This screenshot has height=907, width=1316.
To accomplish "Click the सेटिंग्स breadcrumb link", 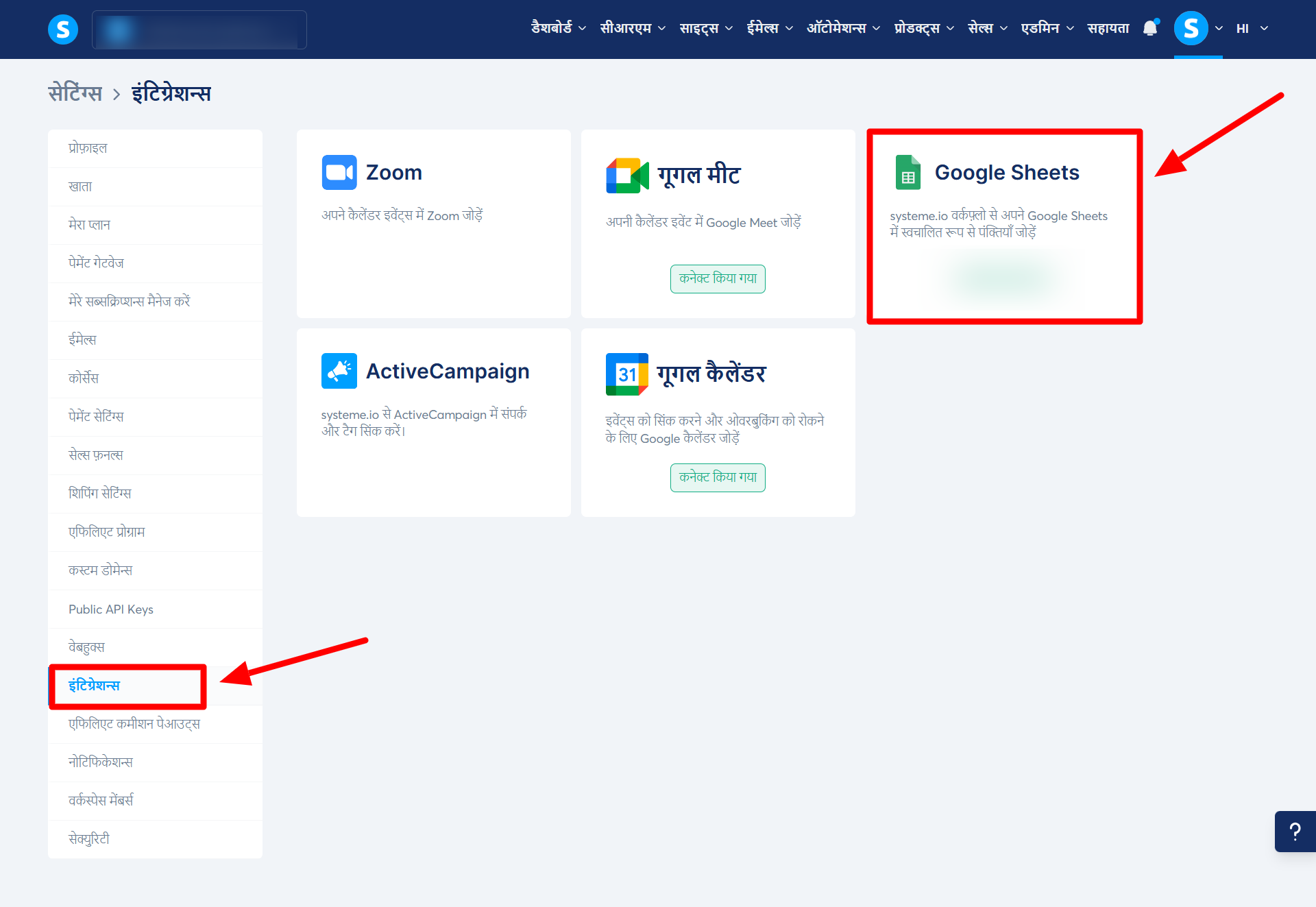I will [x=75, y=93].
